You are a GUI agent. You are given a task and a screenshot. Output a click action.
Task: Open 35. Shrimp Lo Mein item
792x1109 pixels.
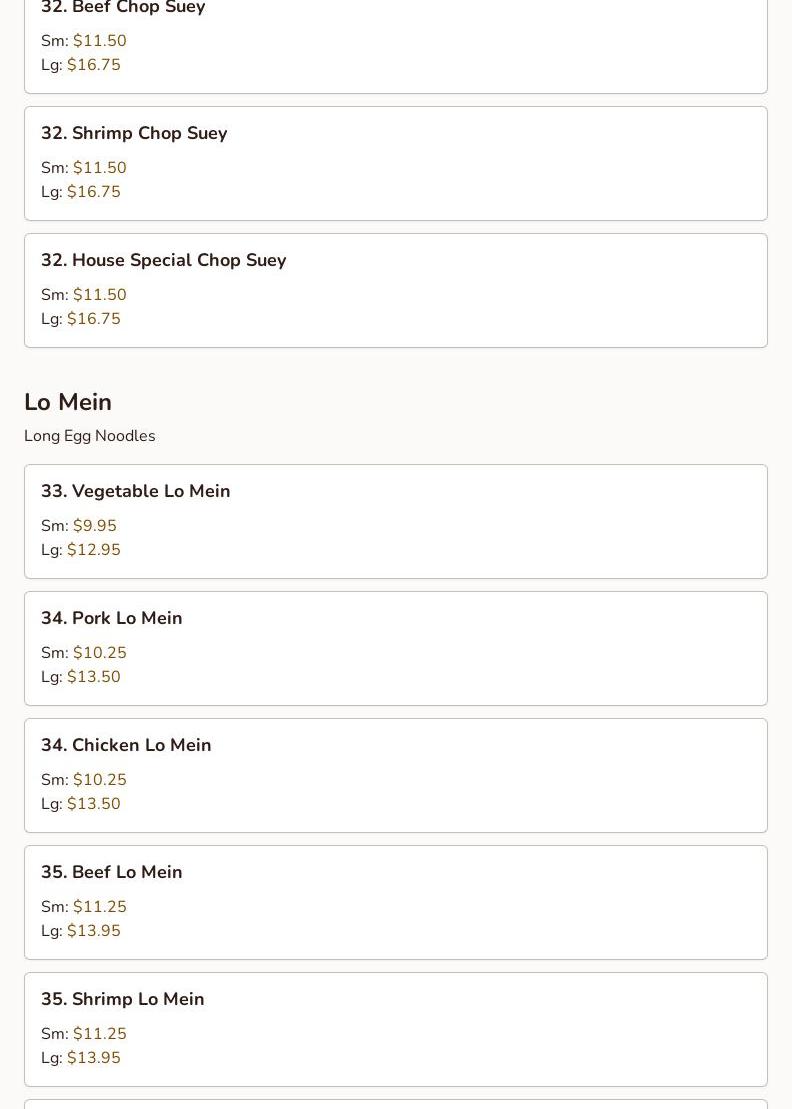[x=396, y=1029]
